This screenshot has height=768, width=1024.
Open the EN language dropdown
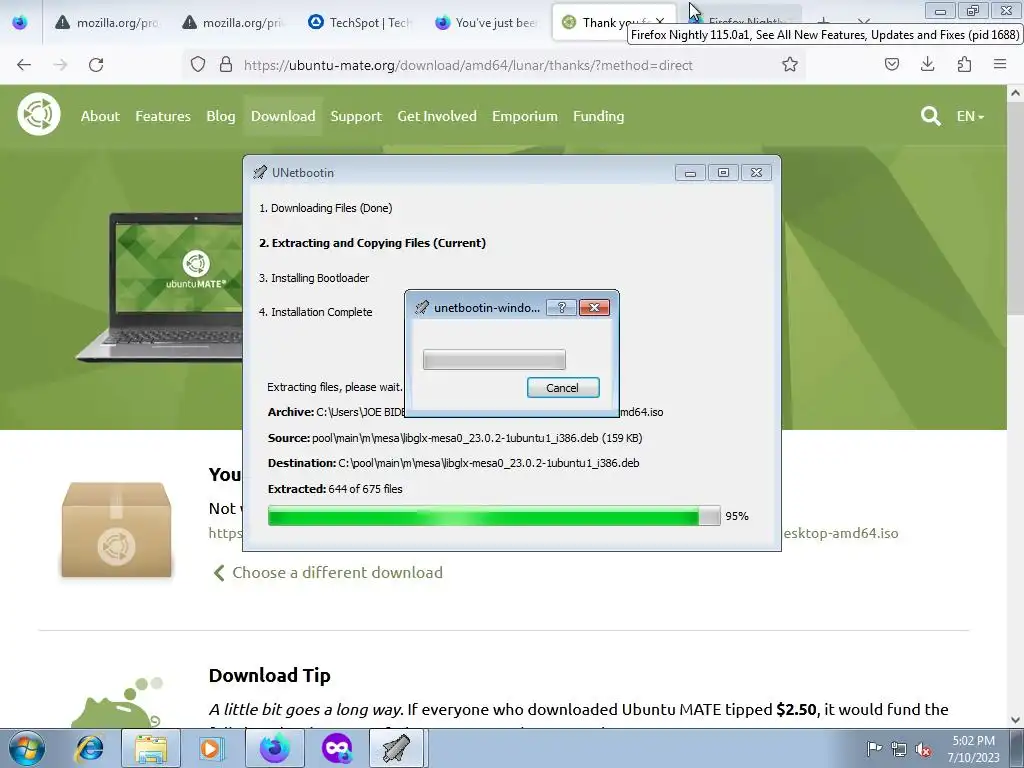pos(970,116)
